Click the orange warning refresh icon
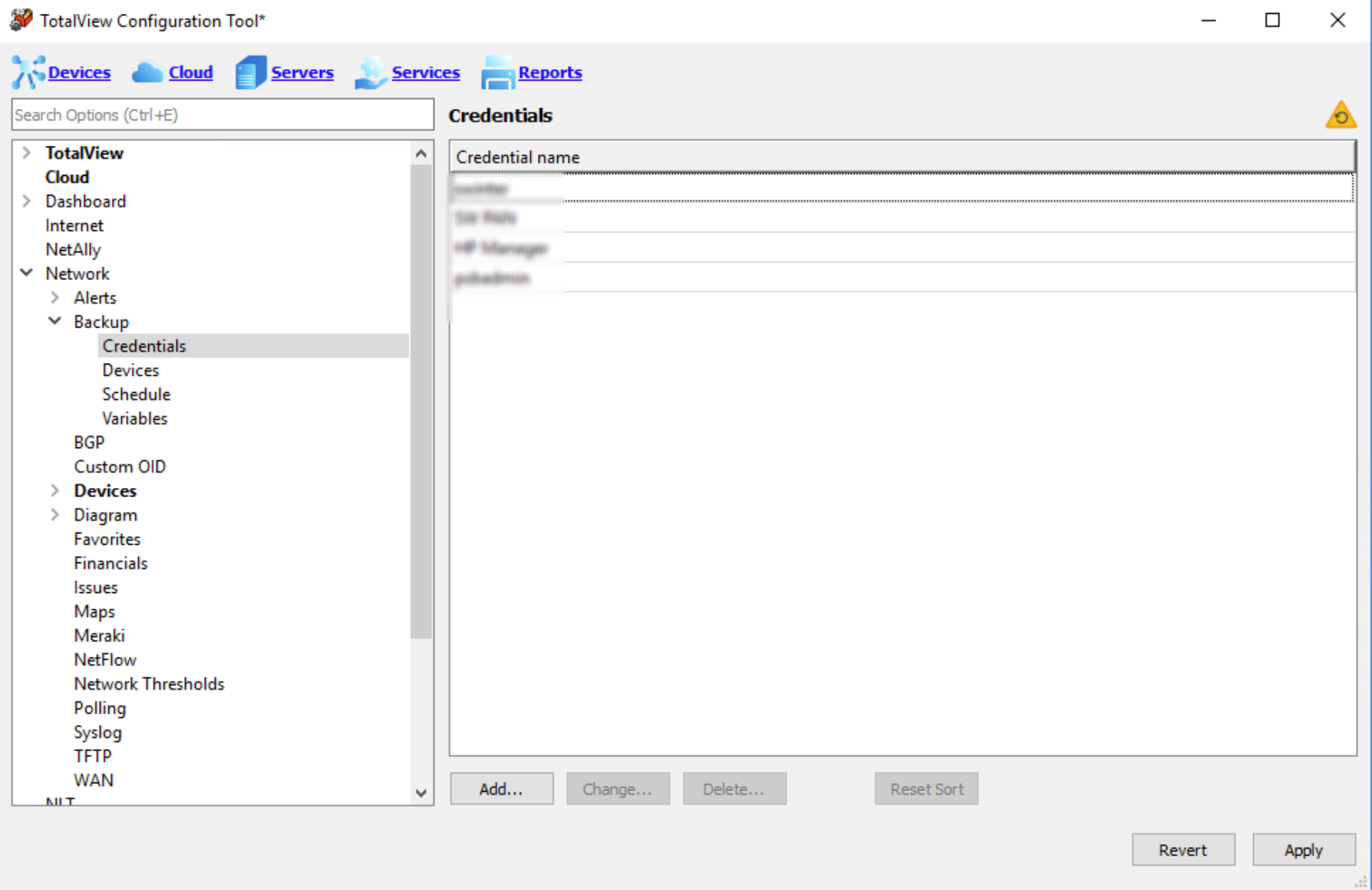1372x890 pixels. (x=1341, y=115)
